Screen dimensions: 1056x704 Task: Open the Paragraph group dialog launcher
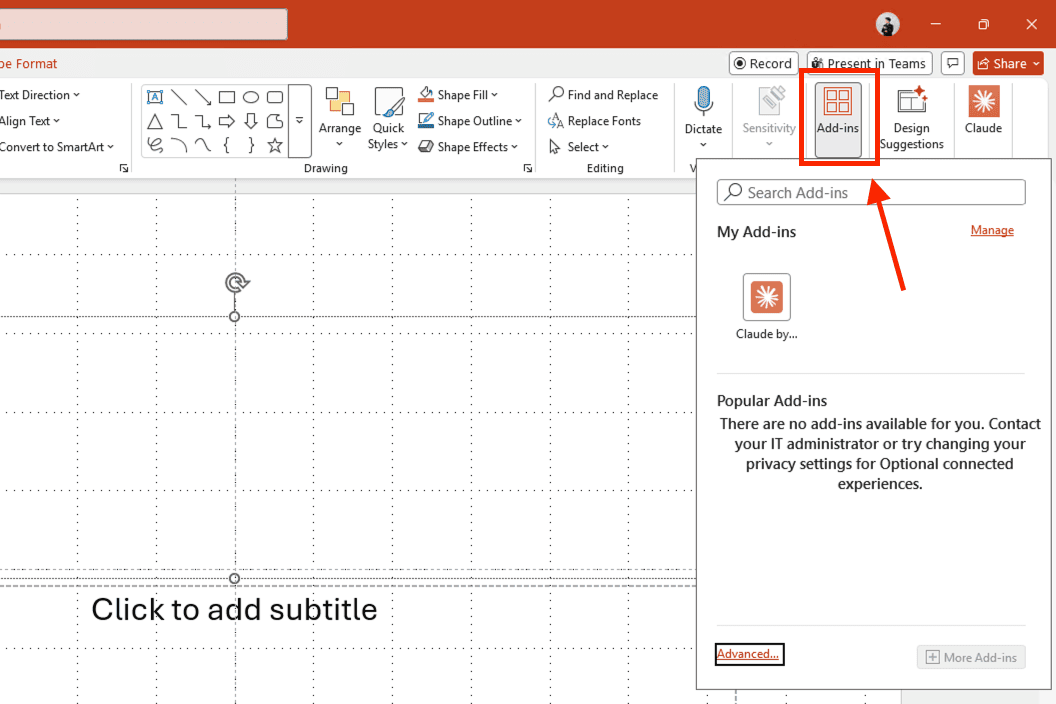(x=124, y=168)
